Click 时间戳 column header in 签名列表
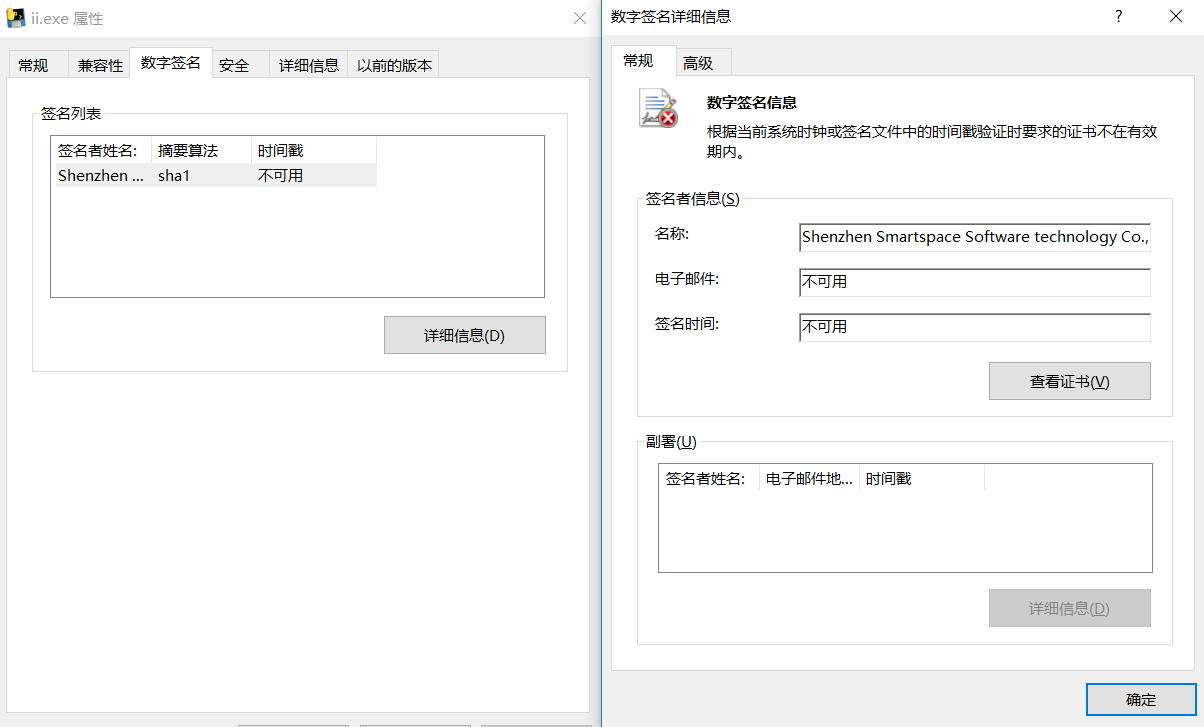 314,150
